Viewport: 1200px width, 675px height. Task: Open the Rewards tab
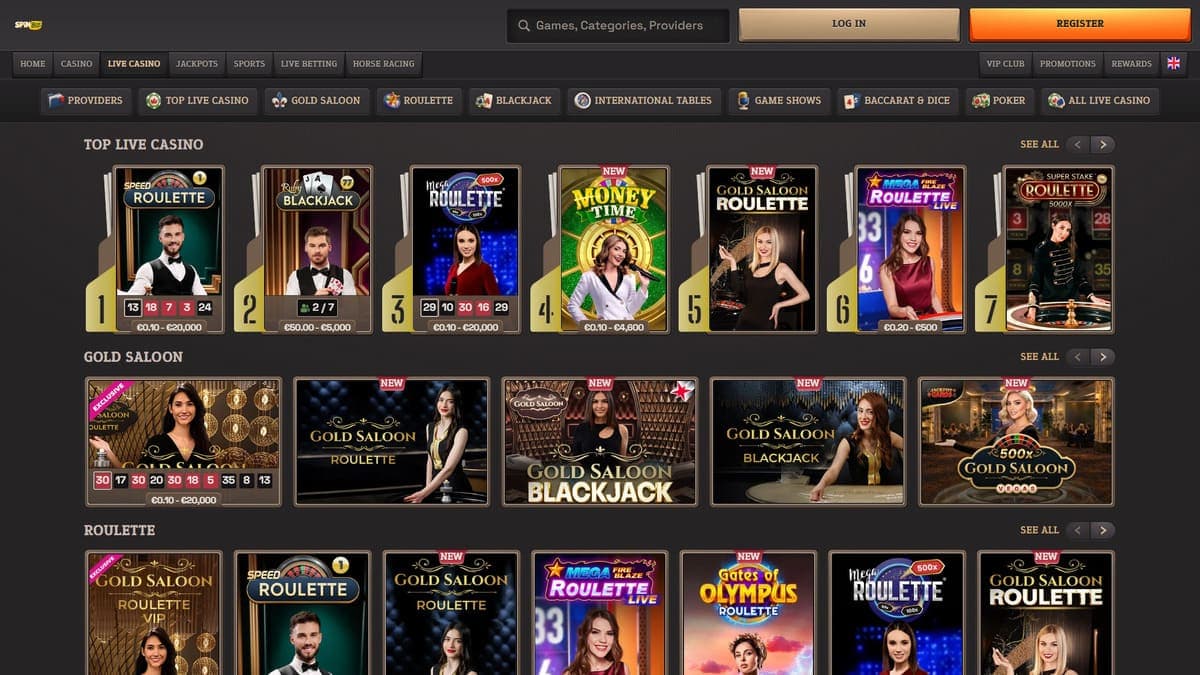tap(1132, 64)
